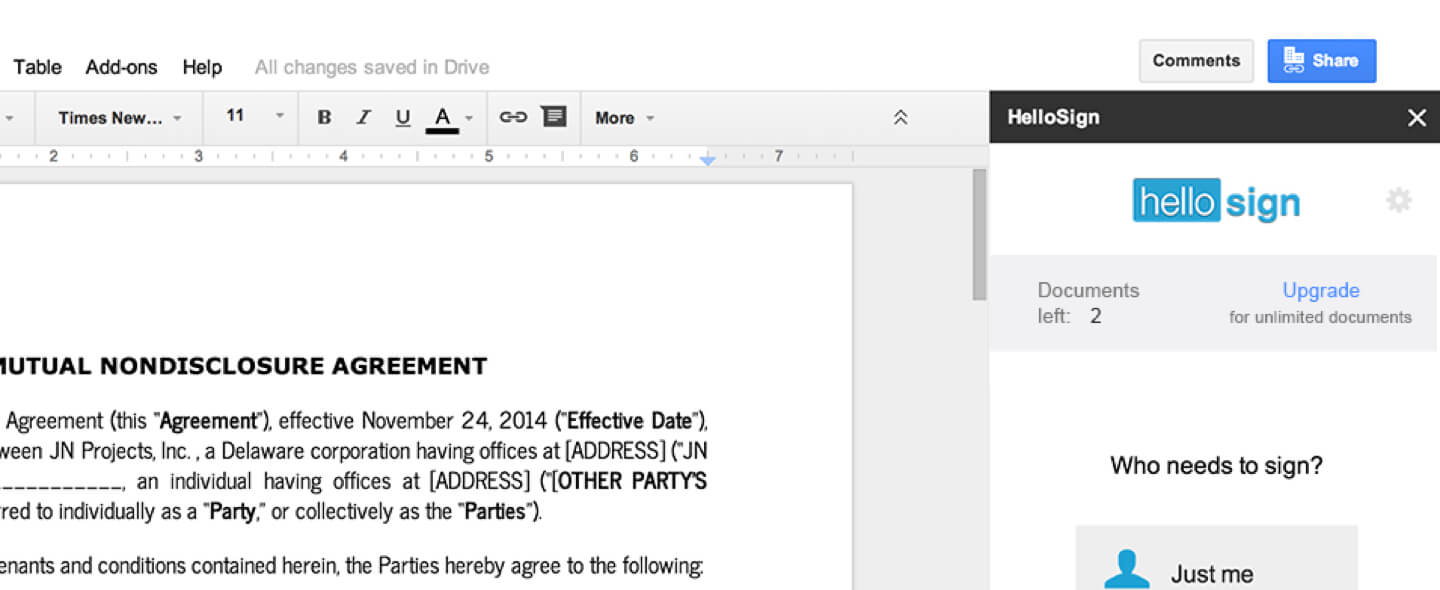The image size is (1440, 590).
Task: Toggle italic formatting
Action: click(363, 117)
